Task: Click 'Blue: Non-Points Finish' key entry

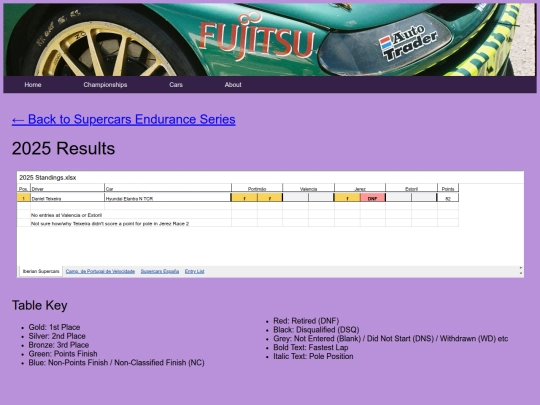Action: click(x=117, y=363)
